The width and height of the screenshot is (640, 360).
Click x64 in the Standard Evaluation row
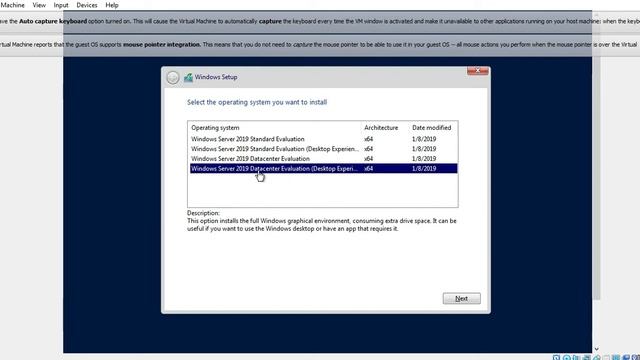point(368,139)
